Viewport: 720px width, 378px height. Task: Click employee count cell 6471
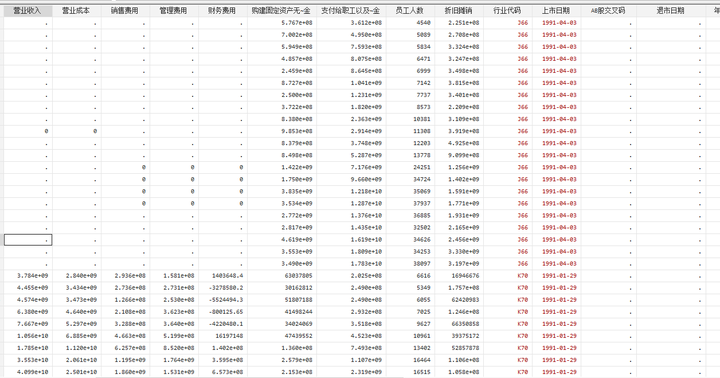click(x=410, y=59)
